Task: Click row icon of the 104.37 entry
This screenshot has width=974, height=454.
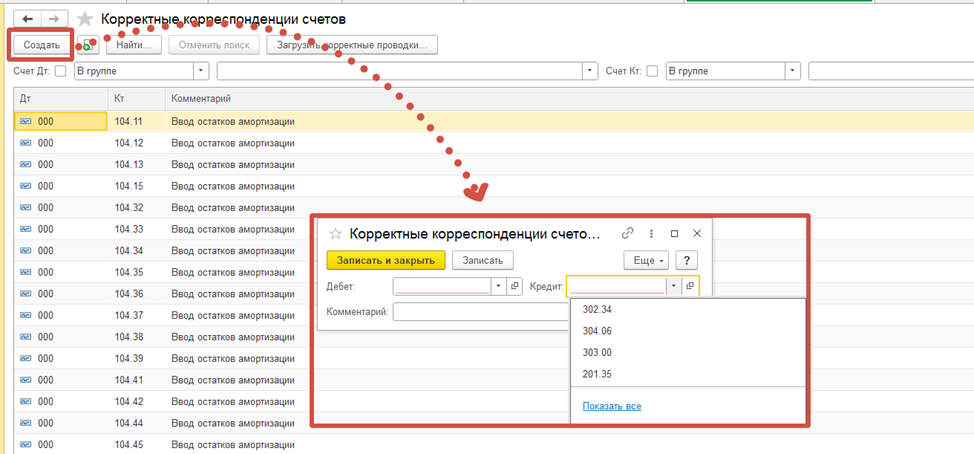Action: 25,316
